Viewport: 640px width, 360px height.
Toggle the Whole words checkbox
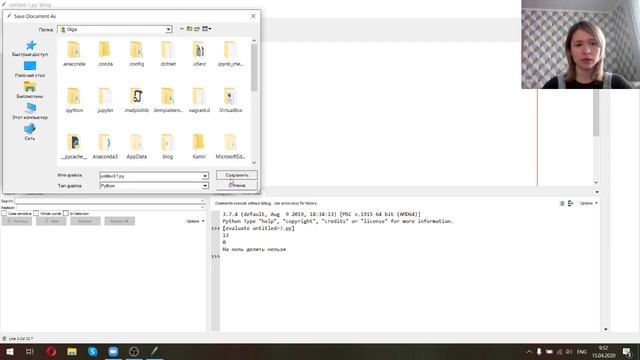36,213
